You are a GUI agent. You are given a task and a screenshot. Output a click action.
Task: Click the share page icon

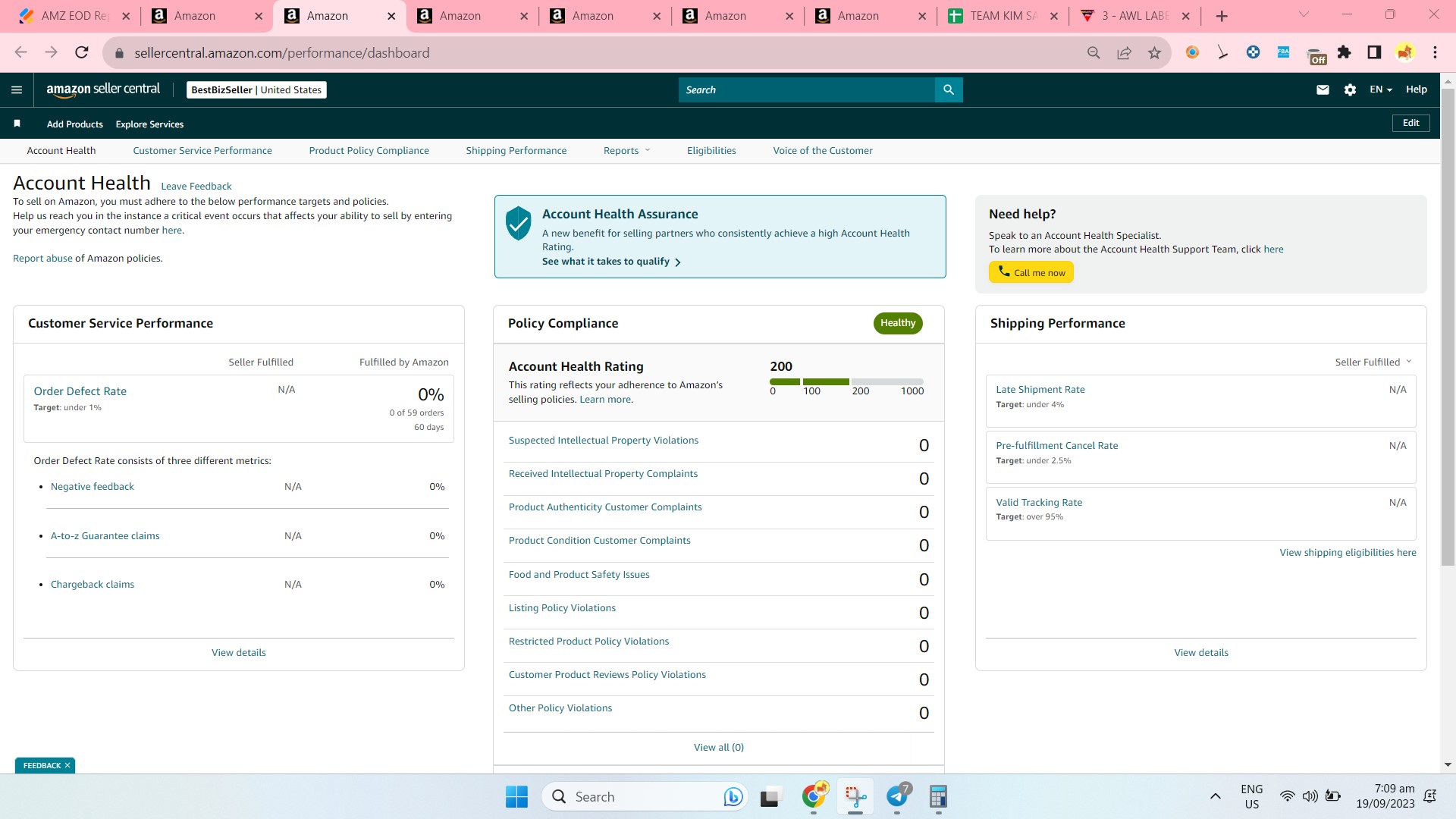click(1124, 52)
